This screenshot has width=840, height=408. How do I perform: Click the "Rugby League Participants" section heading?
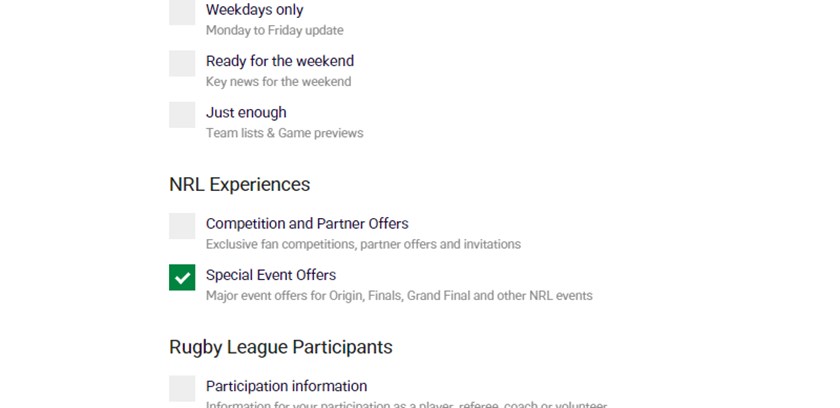[281, 347]
